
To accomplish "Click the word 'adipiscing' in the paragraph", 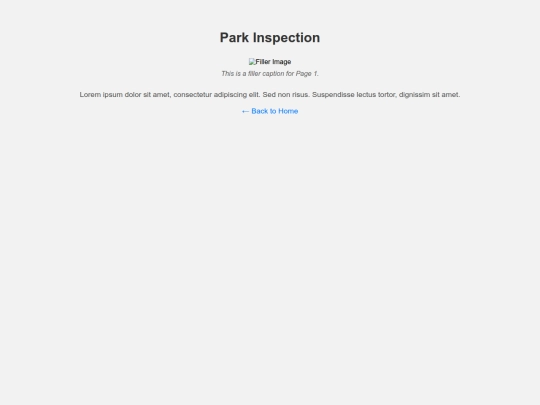I will click(230, 95).
